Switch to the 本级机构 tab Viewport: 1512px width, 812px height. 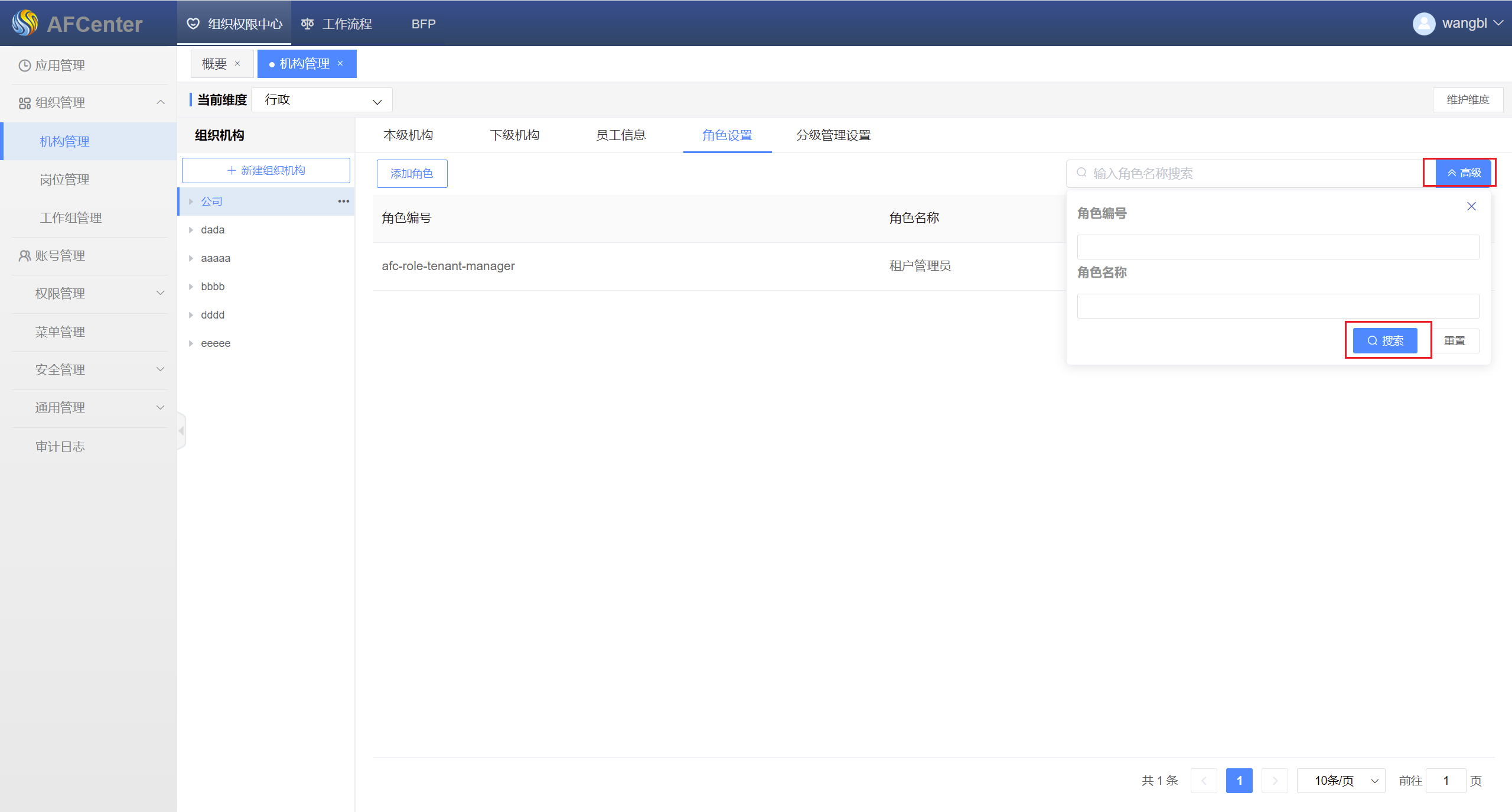click(408, 135)
